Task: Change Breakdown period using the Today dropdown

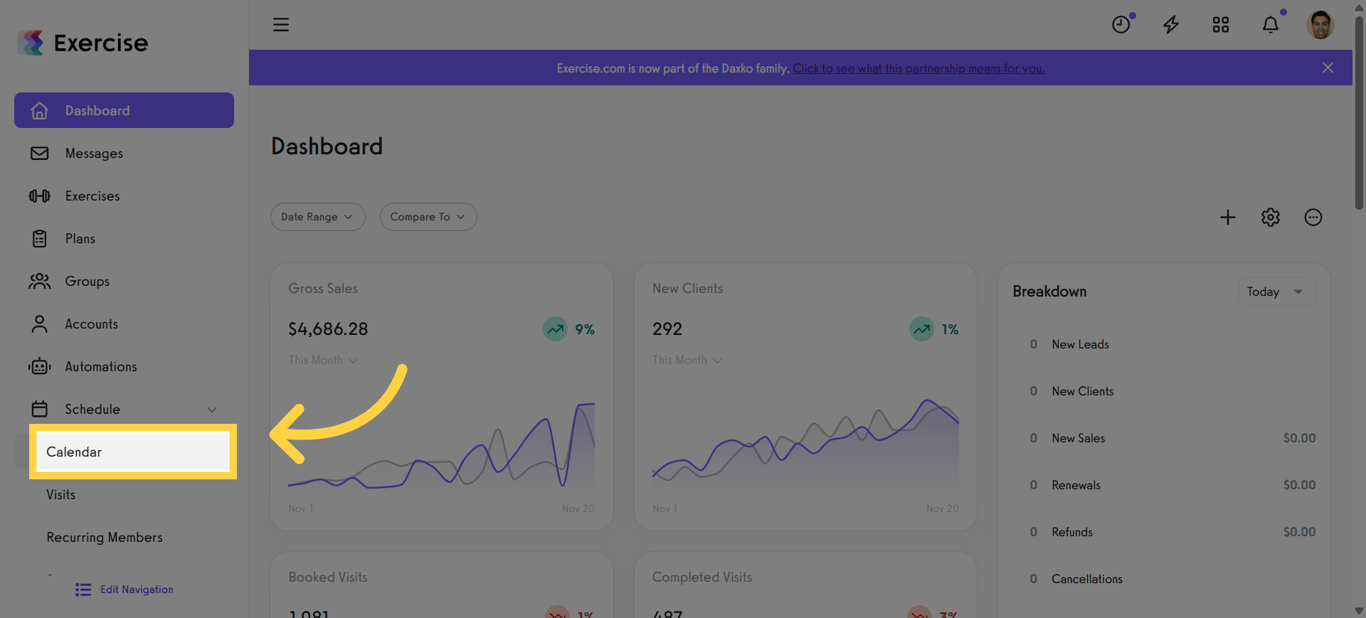Action: point(1277,292)
